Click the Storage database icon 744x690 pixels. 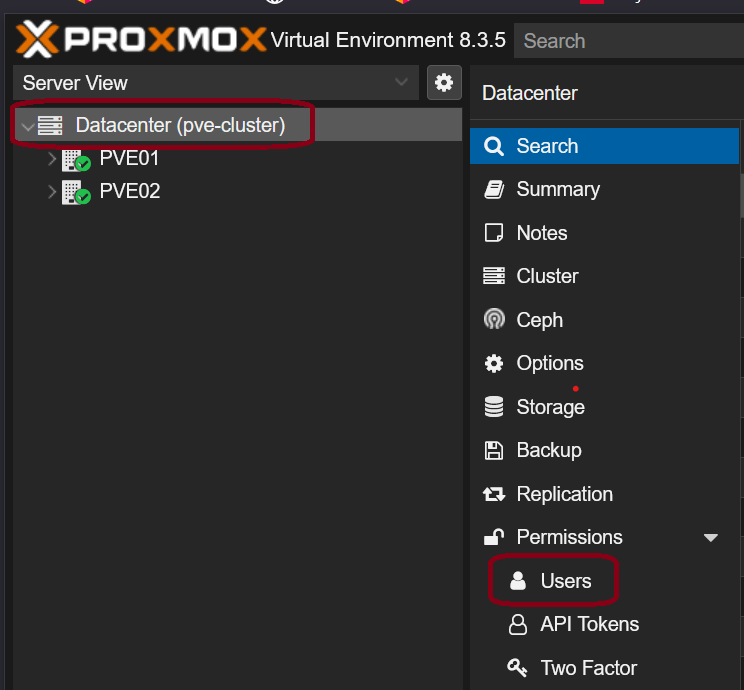(x=493, y=407)
